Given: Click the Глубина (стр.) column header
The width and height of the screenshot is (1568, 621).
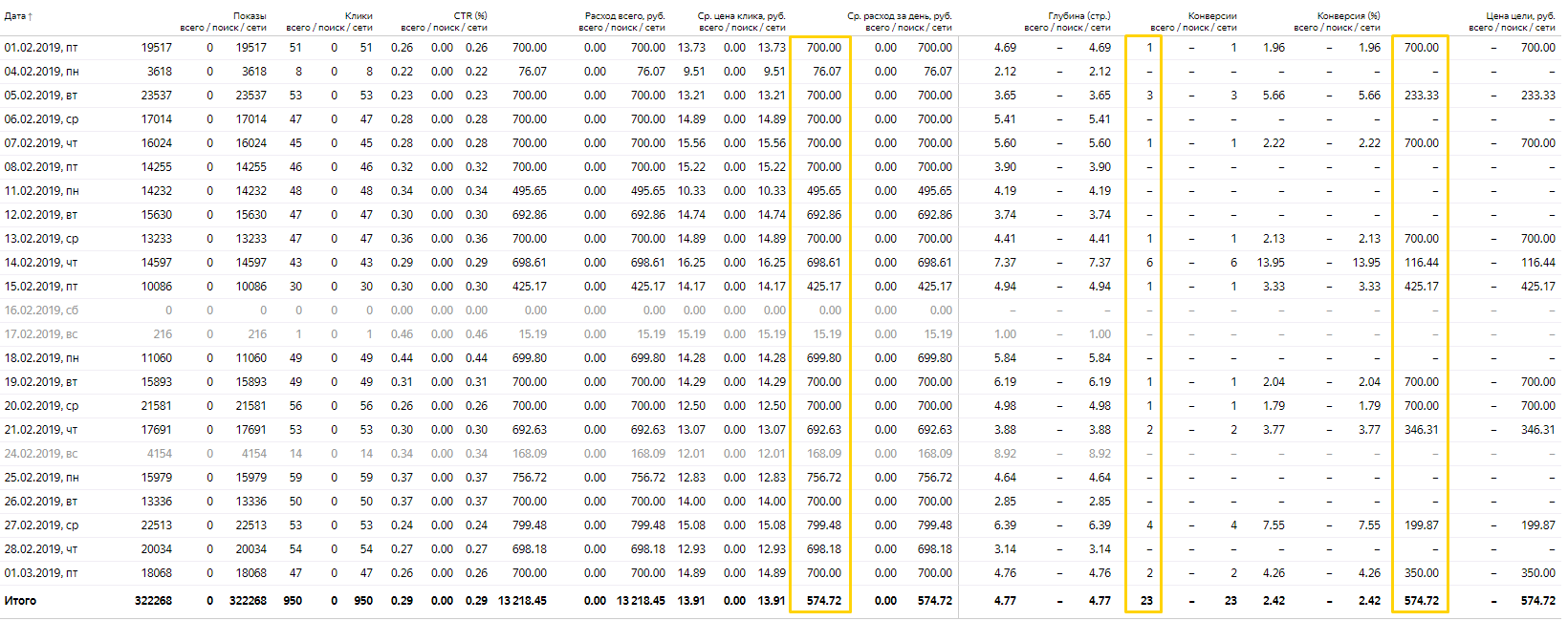Looking at the screenshot, I should coord(1079,16).
